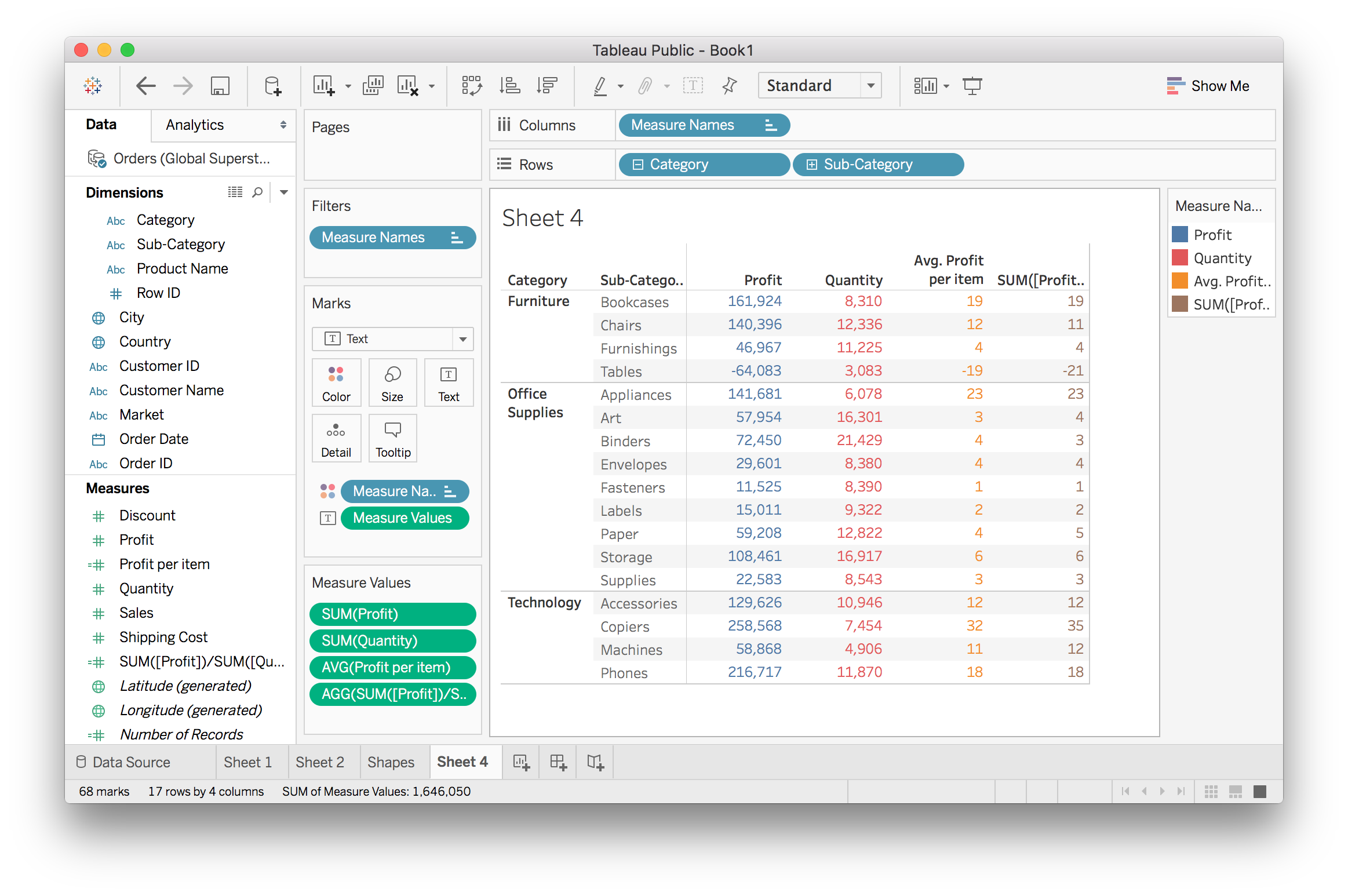1348x896 pixels.
Task: Click the New Dashboard icon at bottom
Action: pyautogui.click(x=558, y=762)
